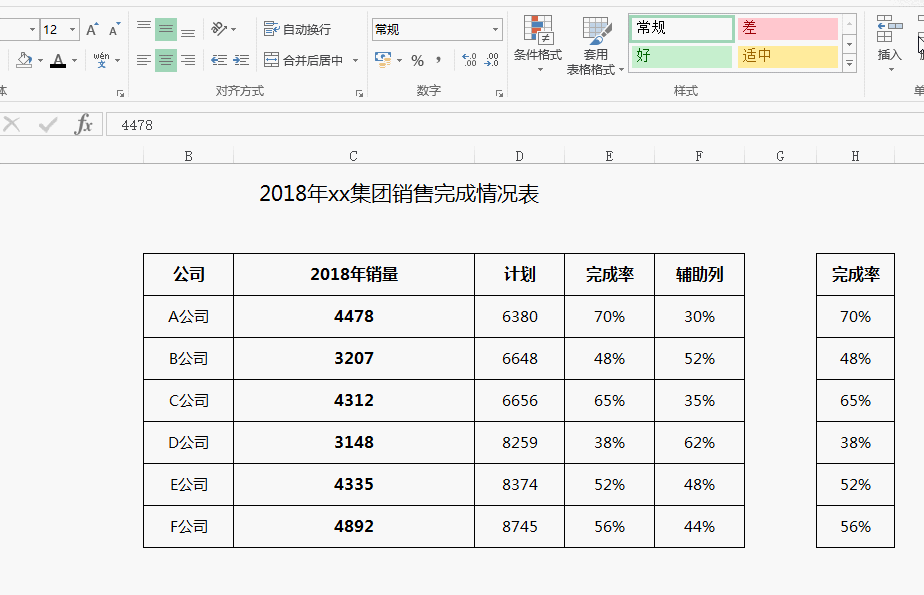The height and width of the screenshot is (595, 924).
Task: Click the paint bucket fill icon
Action: [x=24, y=60]
